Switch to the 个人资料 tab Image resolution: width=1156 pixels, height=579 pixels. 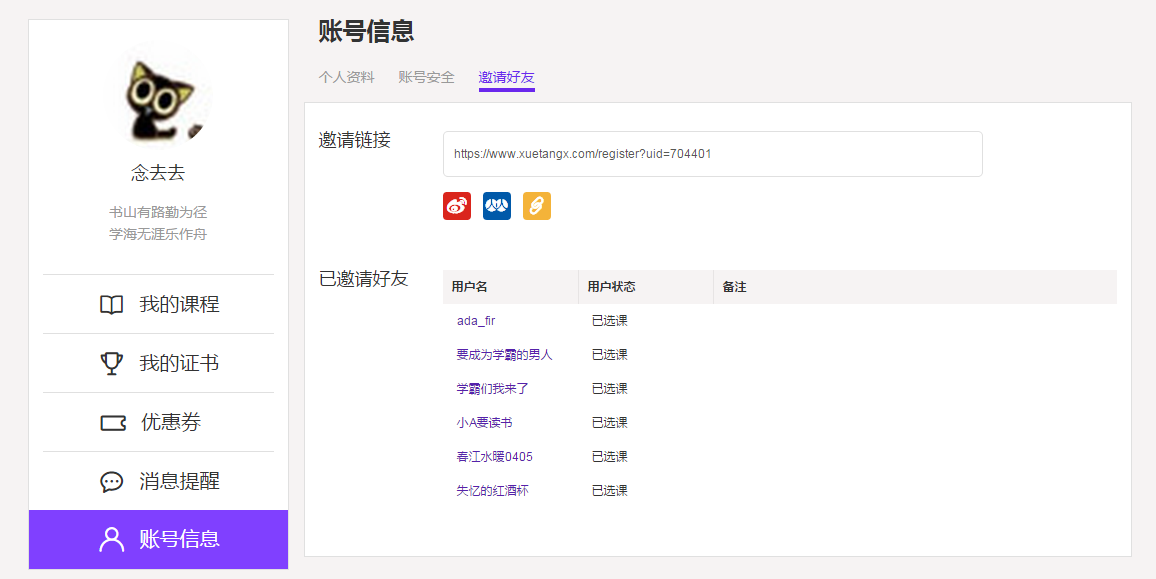[x=346, y=76]
